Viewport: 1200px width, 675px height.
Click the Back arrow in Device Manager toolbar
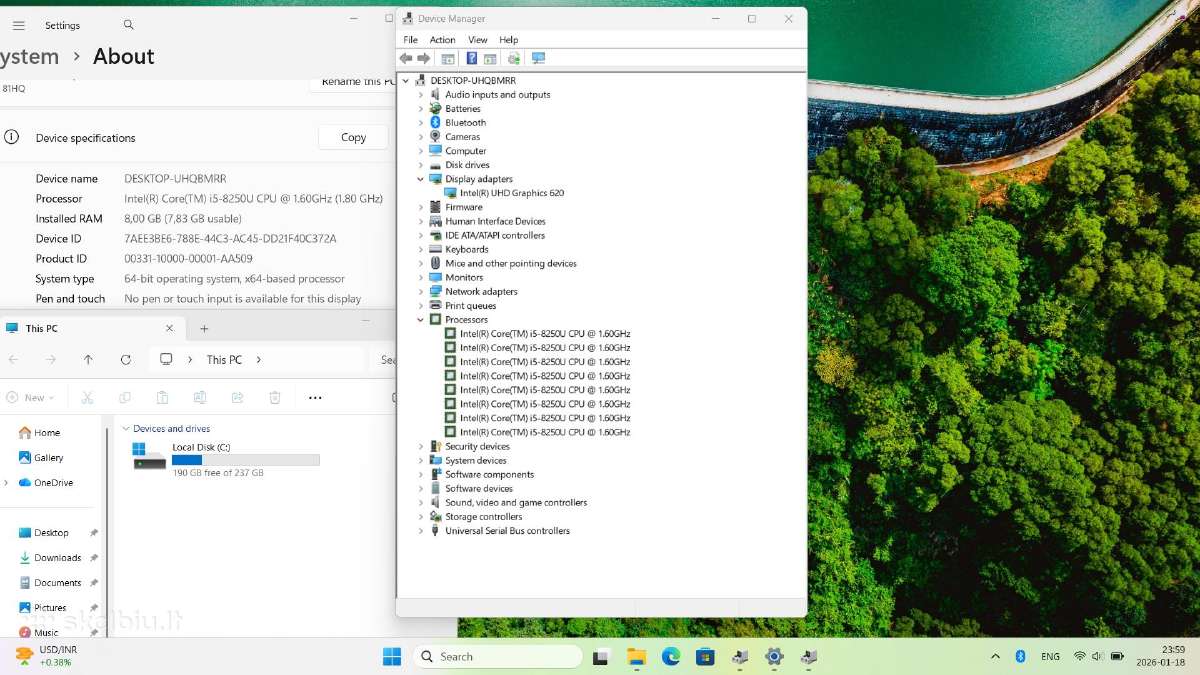click(406, 58)
